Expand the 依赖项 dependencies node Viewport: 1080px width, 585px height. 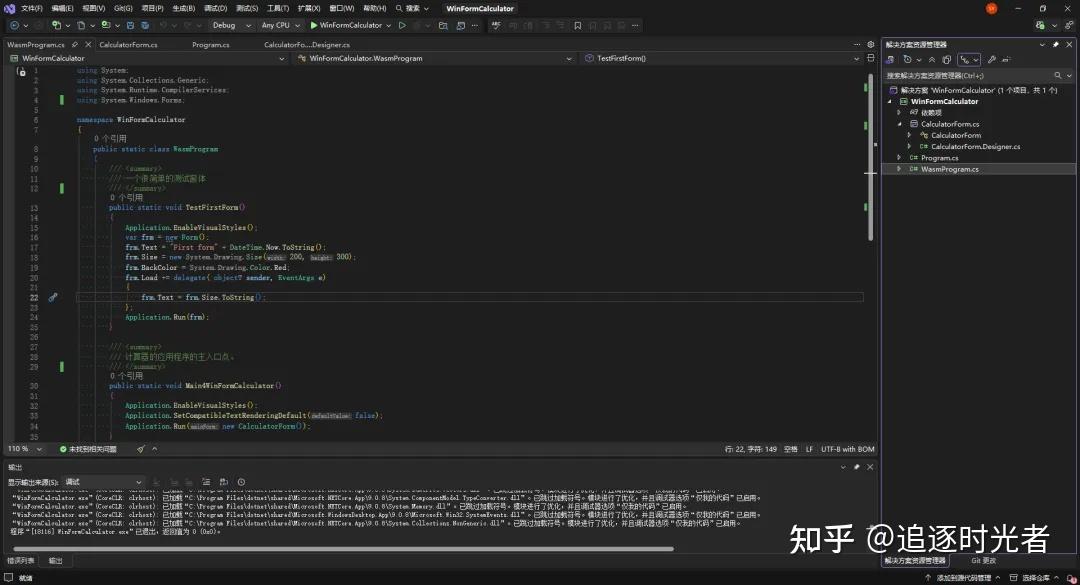coord(899,112)
